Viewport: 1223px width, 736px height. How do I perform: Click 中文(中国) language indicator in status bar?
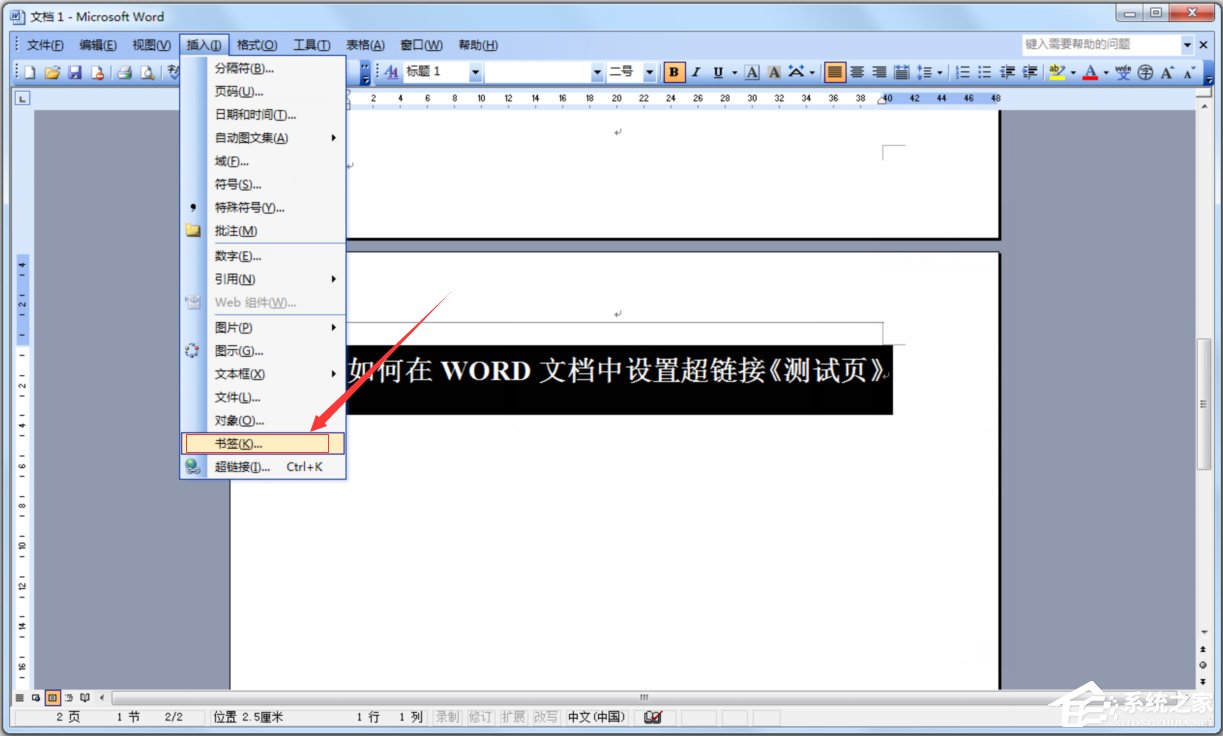[x=595, y=716]
